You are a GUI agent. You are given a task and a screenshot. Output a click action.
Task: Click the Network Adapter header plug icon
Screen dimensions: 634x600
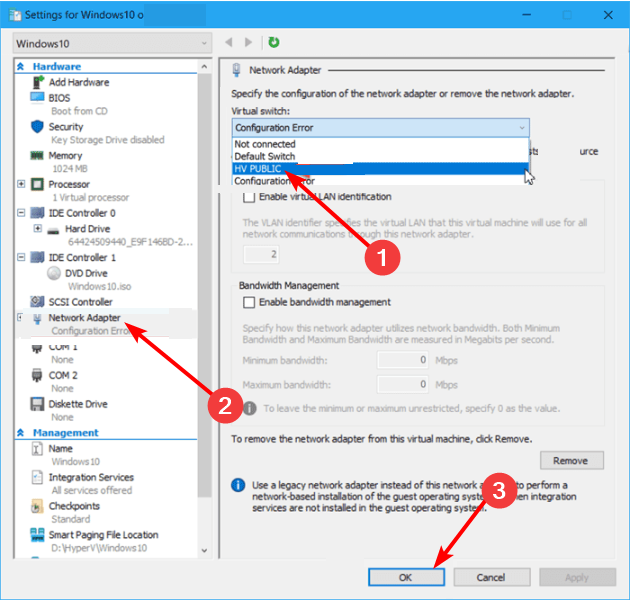click(x=237, y=70)
